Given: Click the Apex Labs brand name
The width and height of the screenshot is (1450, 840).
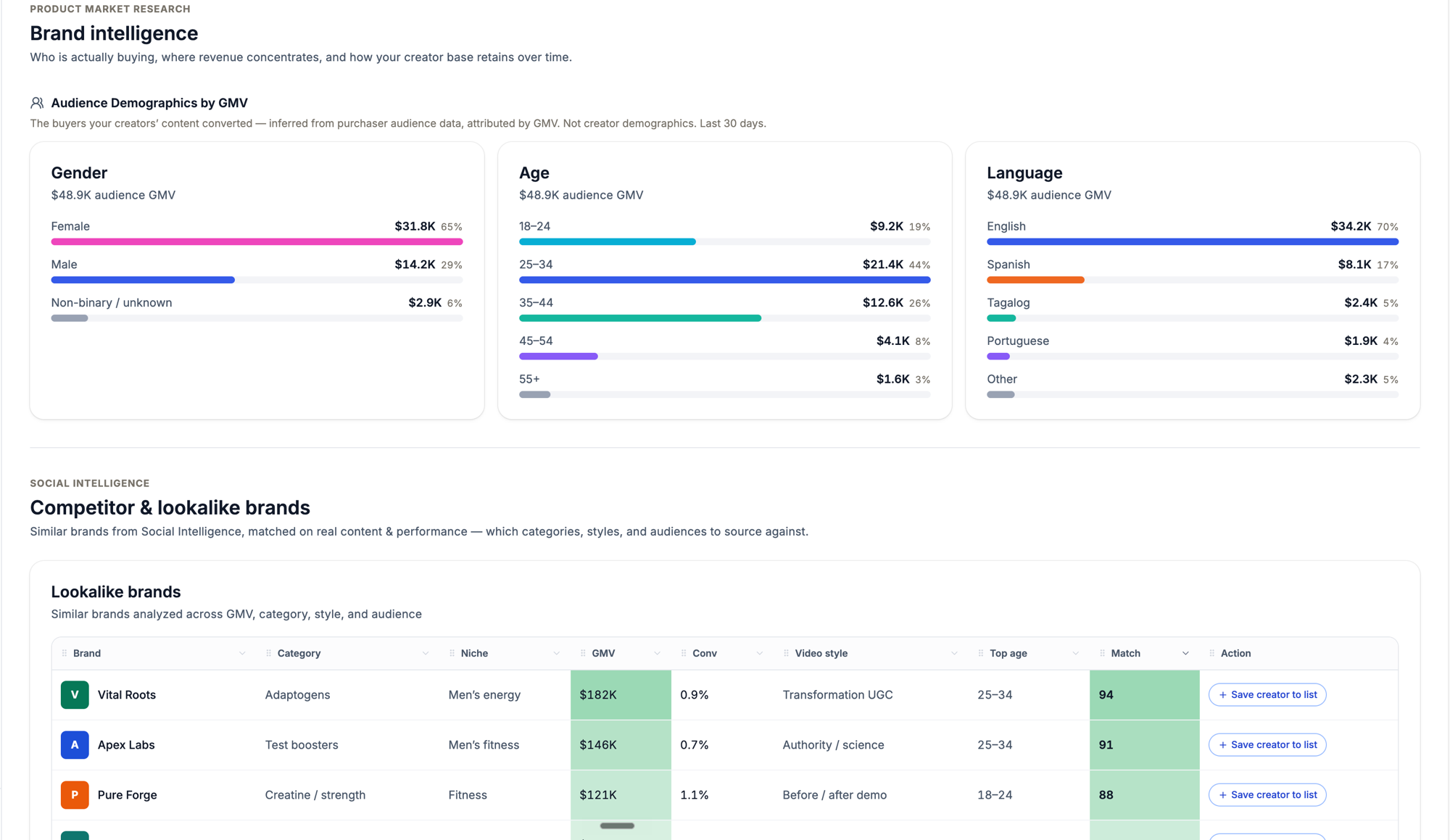Looking at the screenshot, I should pos(126,744).
